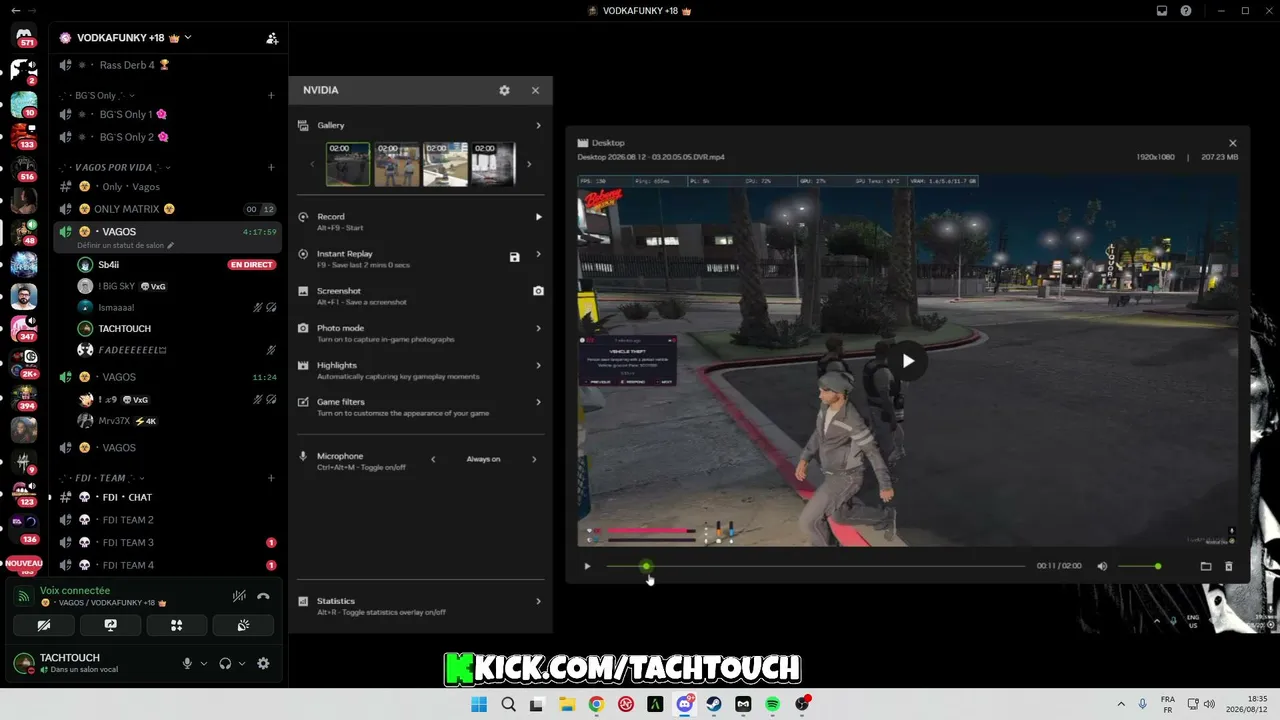
Task: Expand Game filters options
Action: point(538,402)
